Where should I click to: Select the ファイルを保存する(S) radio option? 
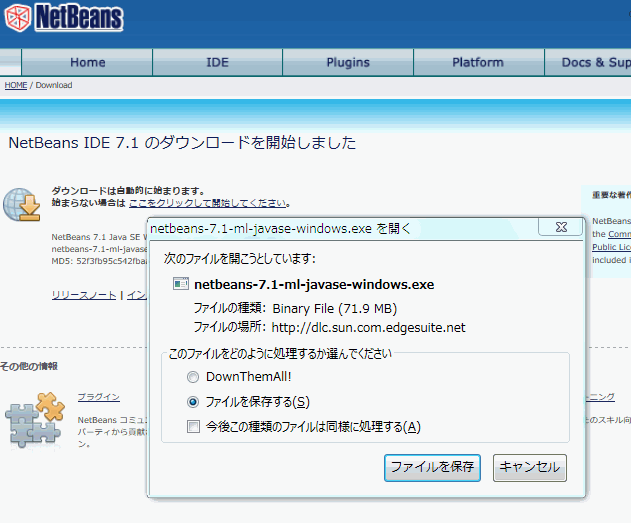[193, 402]
